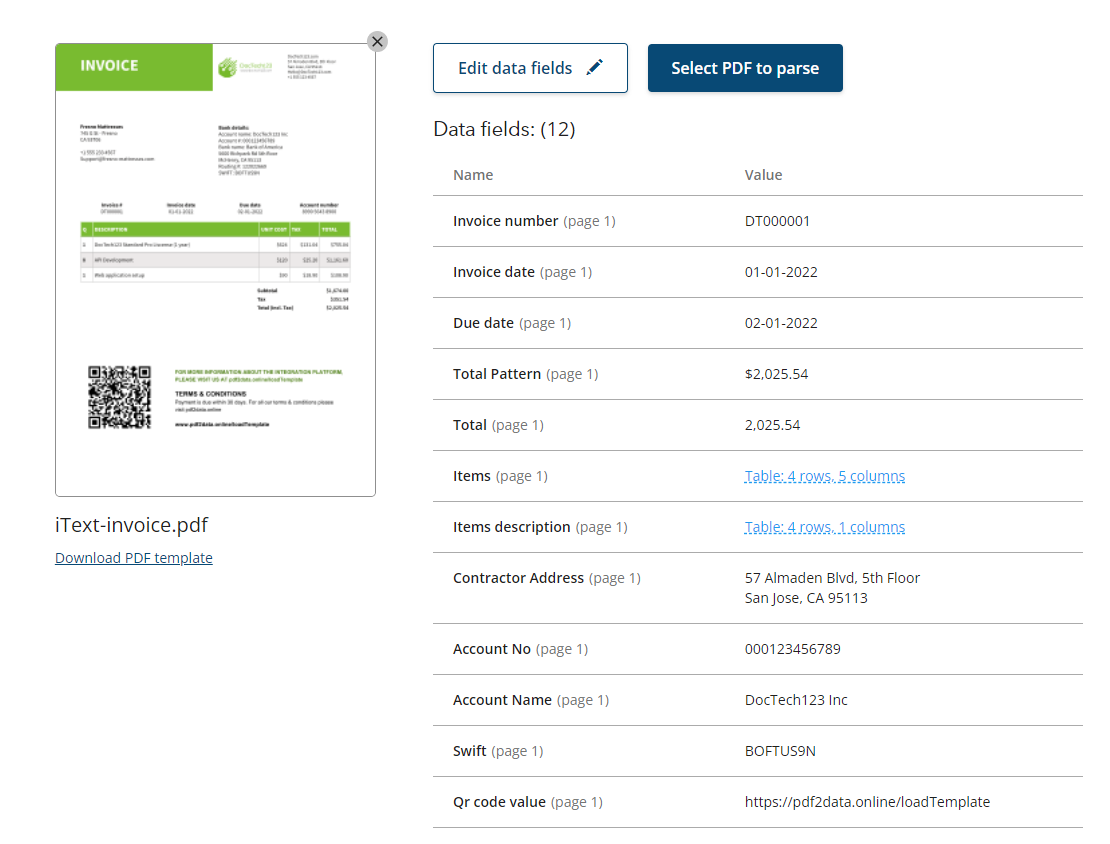Viewport: 1110px width, 844px height.
Task: Close the invoice preview with the X icon
Action: click(x=377, y=41)
